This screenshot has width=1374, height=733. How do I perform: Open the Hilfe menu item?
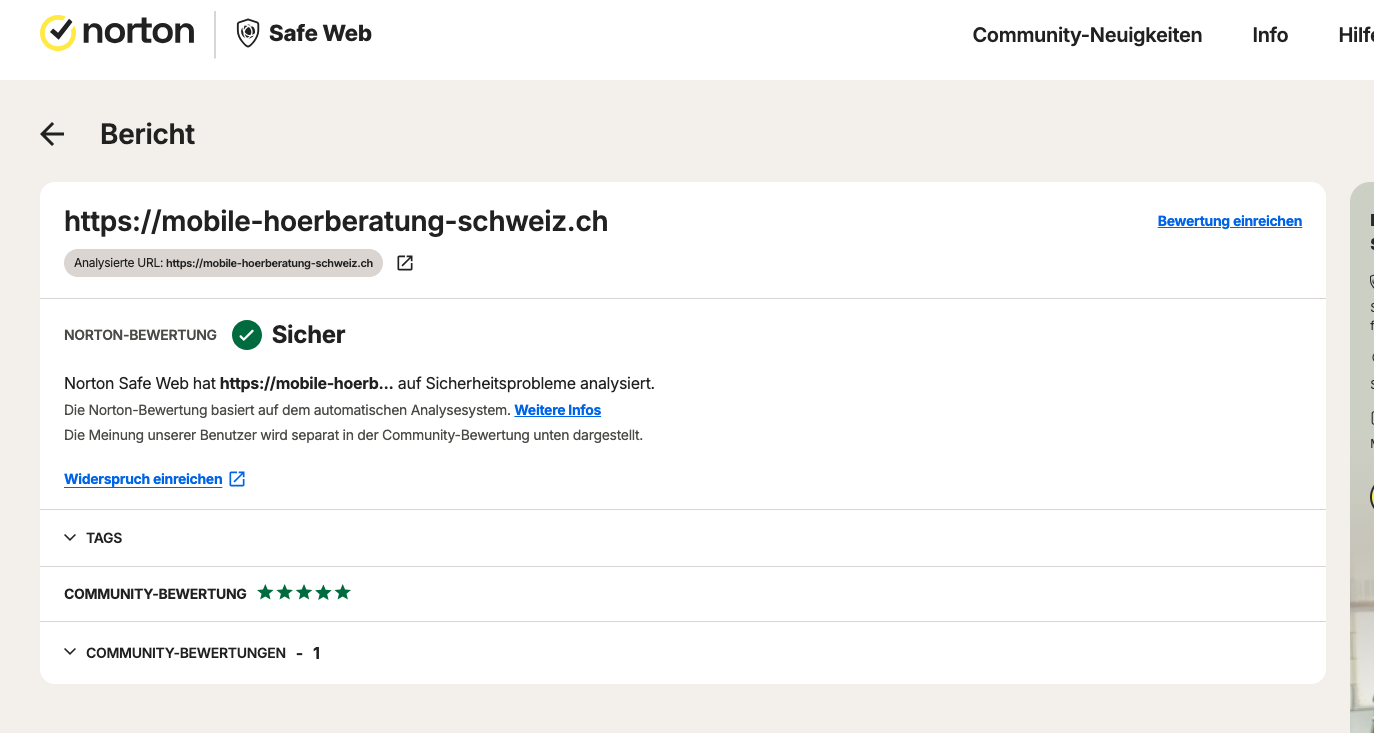point(1356,35)
